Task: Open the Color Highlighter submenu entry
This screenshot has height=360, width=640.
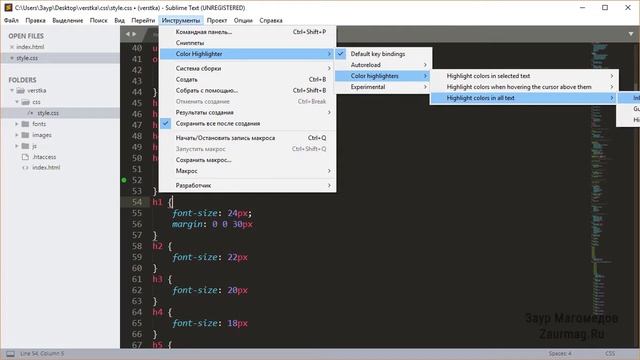Action: click(x=247, y=54)
